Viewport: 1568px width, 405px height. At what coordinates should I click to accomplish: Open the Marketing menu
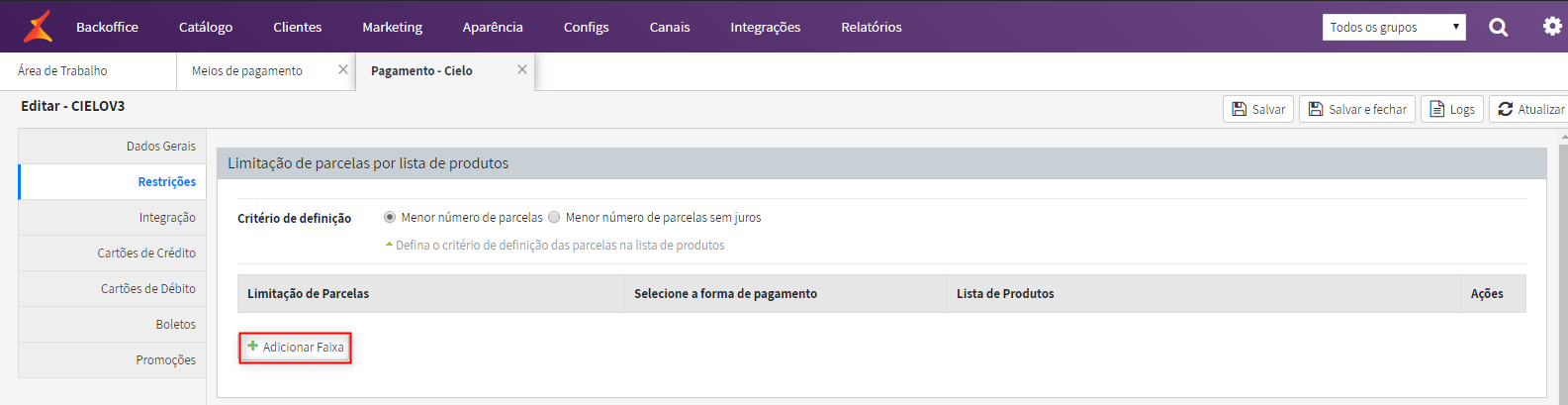coord(392,27)
